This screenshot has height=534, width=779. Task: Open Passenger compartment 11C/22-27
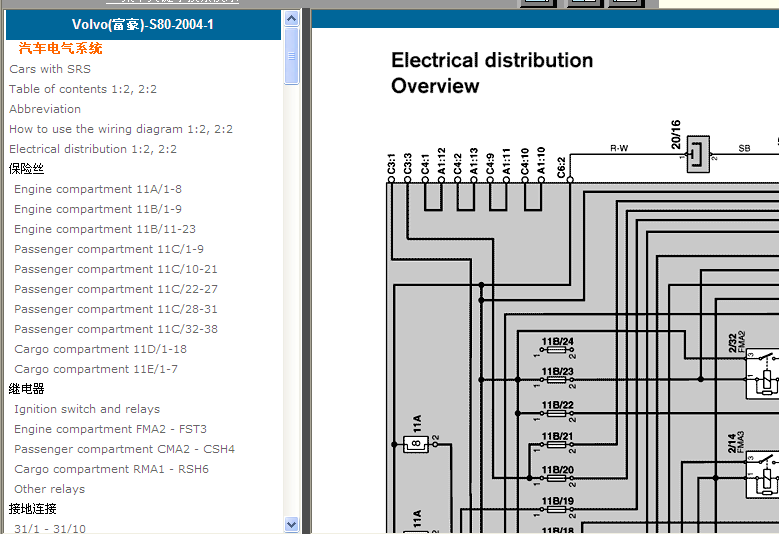116,289
